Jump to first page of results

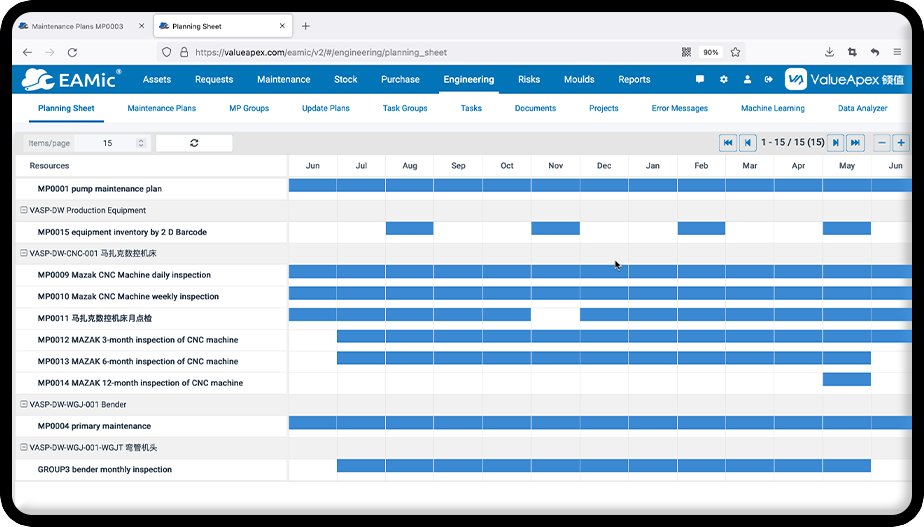tap(728, 143)
